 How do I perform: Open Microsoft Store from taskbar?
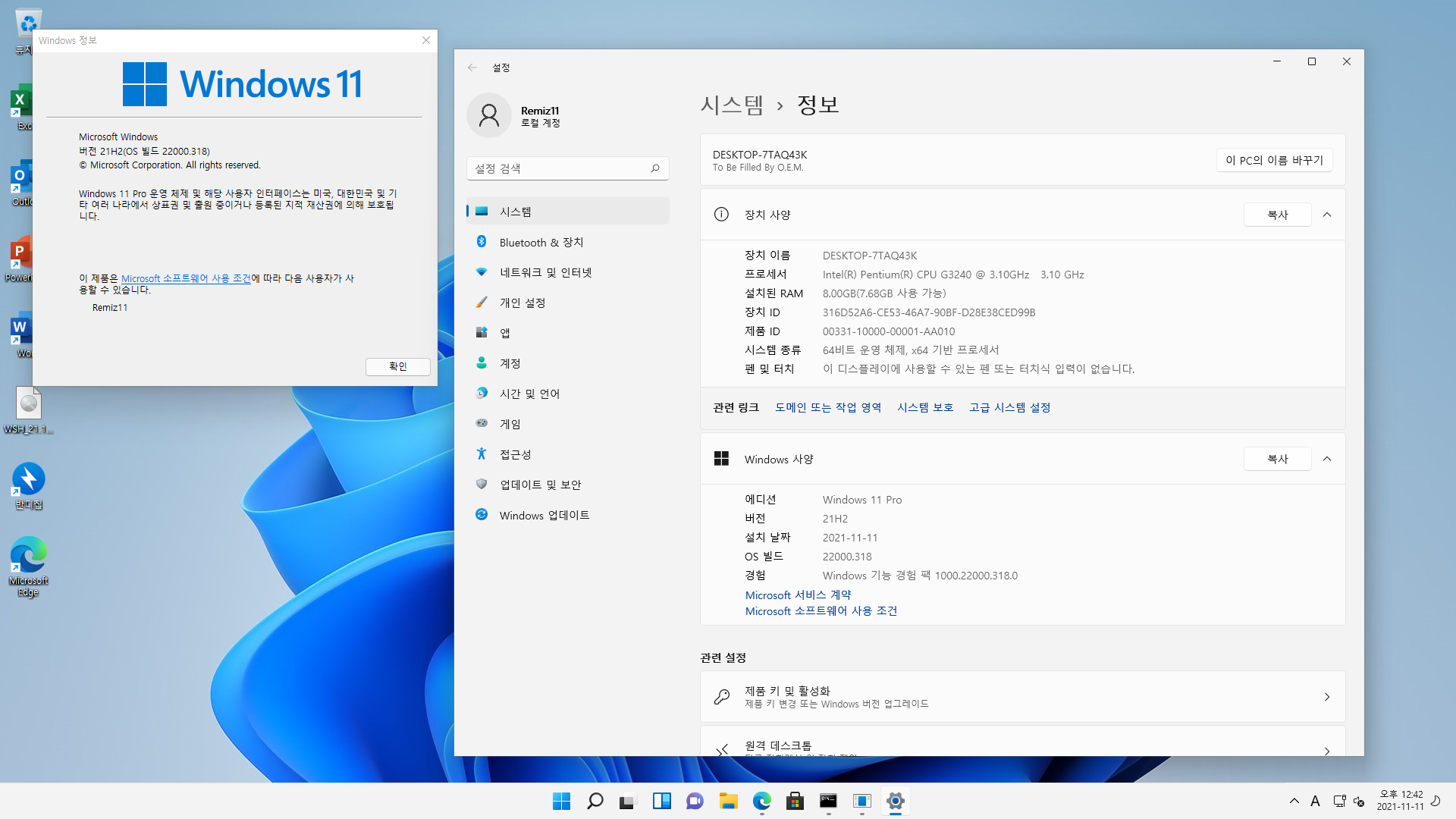point(795,801)
